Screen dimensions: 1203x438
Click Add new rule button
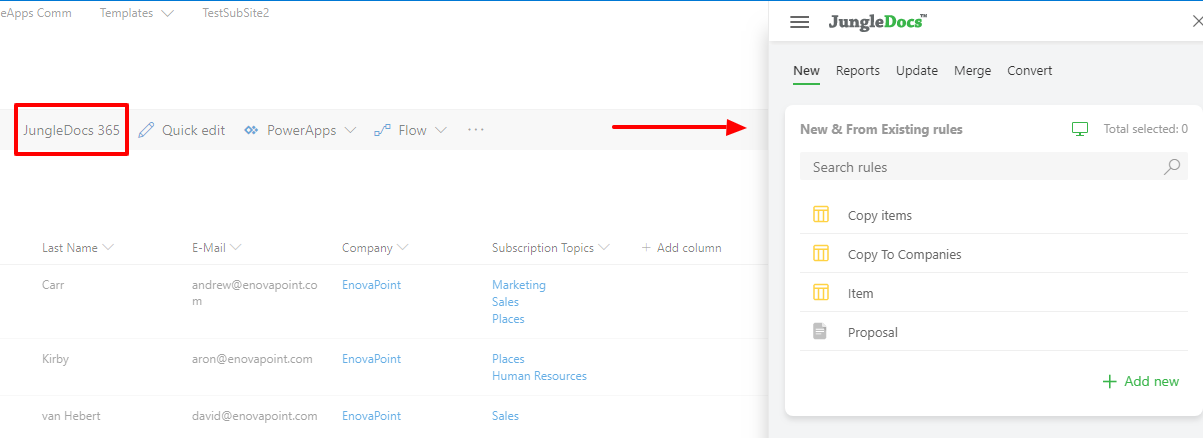pos(1141,381)
